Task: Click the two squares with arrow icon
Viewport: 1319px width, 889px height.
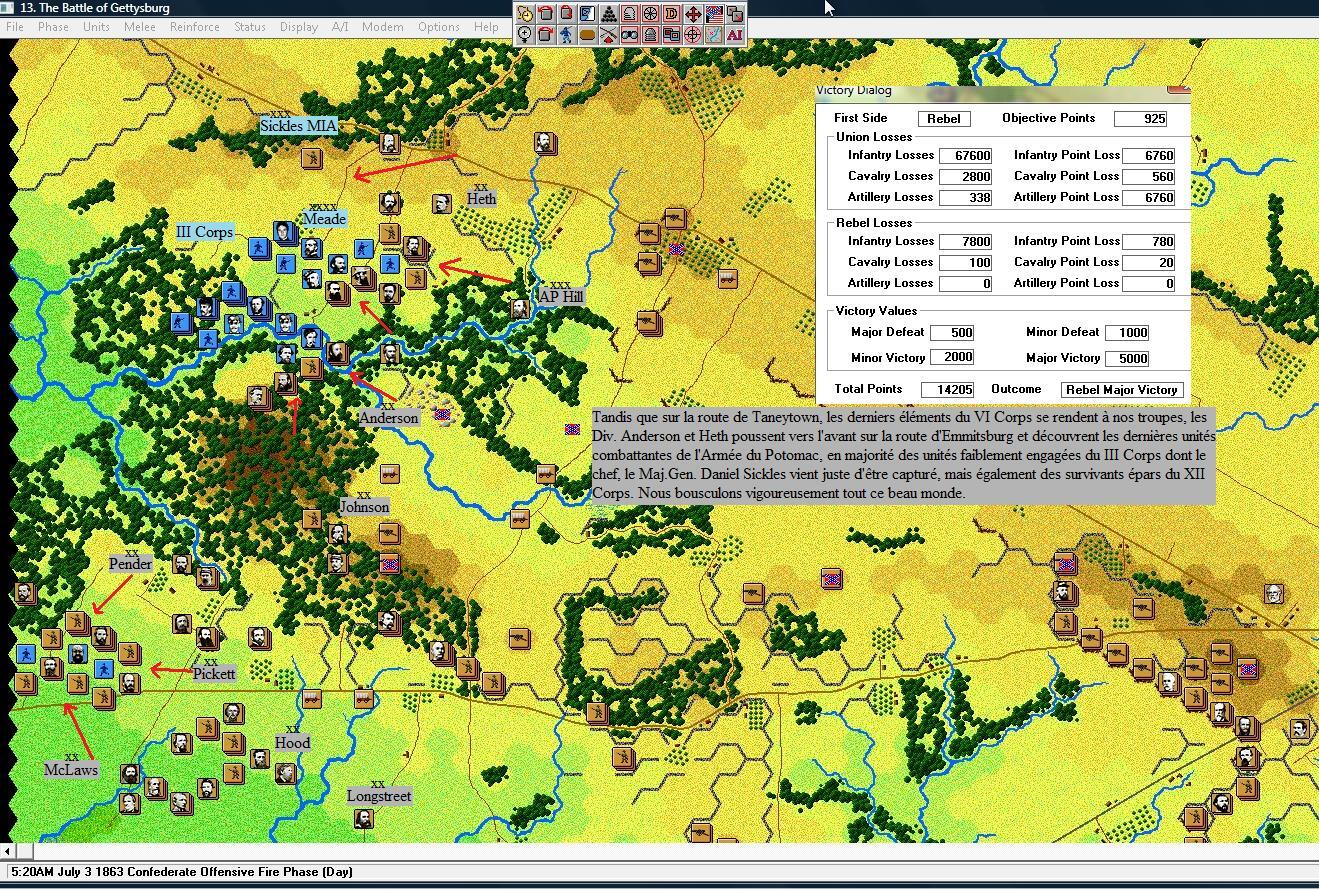Action: coord(734,14)
